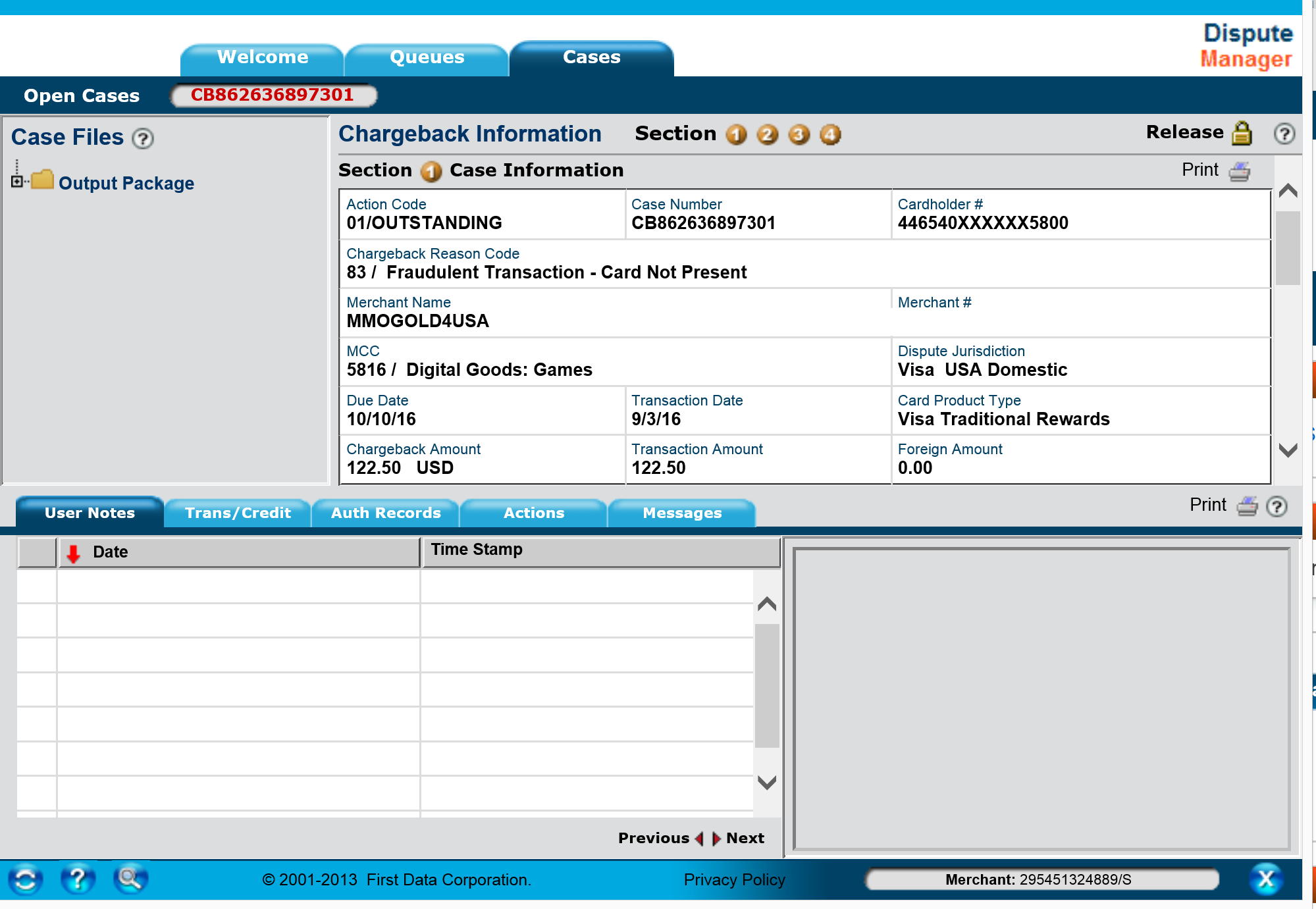This screenshot has height=909, width=1316.
Task: Expand the Output Package tree node
Action: point(17,182)
